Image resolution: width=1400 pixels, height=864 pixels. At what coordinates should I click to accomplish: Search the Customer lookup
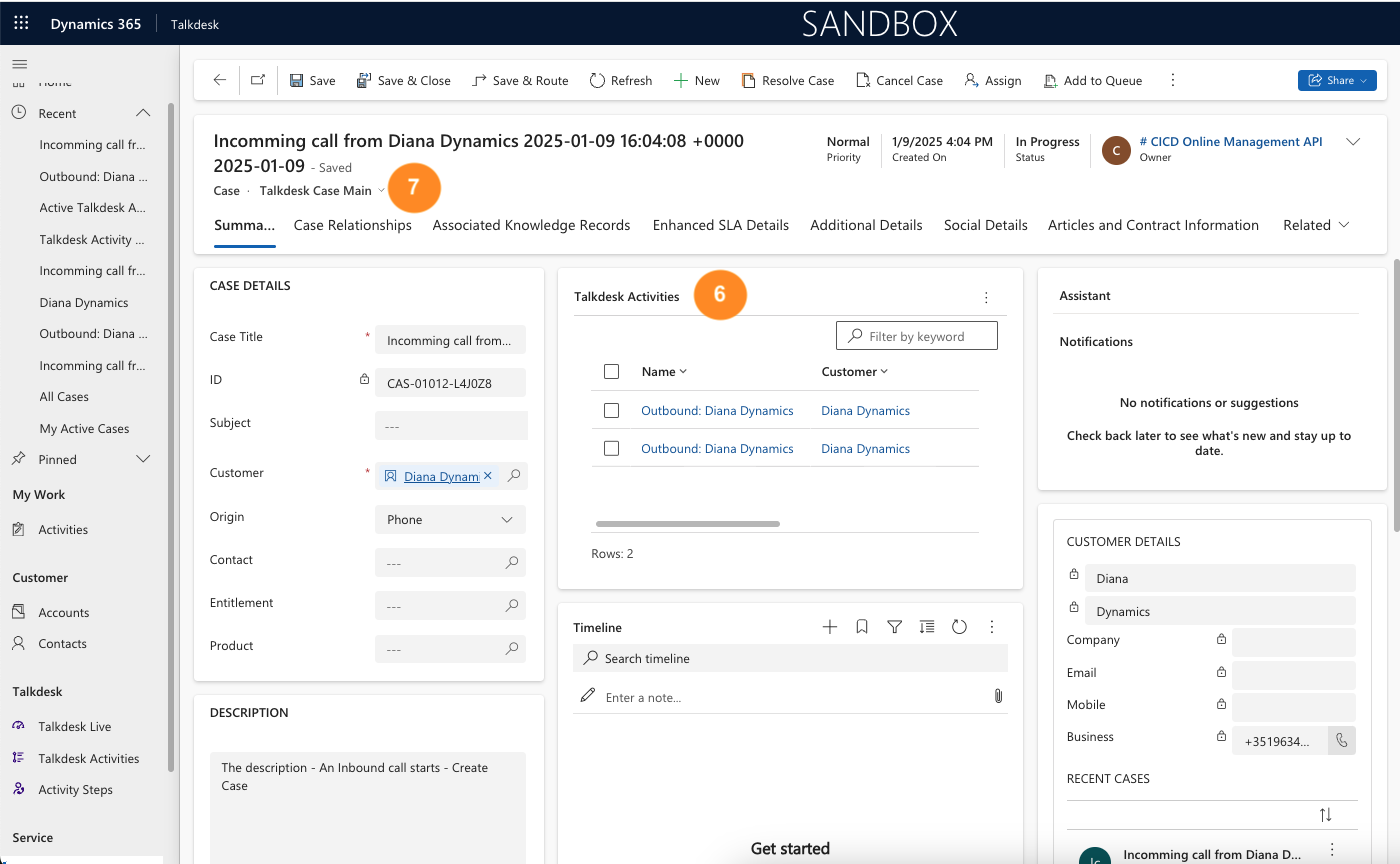coord(513,476)
